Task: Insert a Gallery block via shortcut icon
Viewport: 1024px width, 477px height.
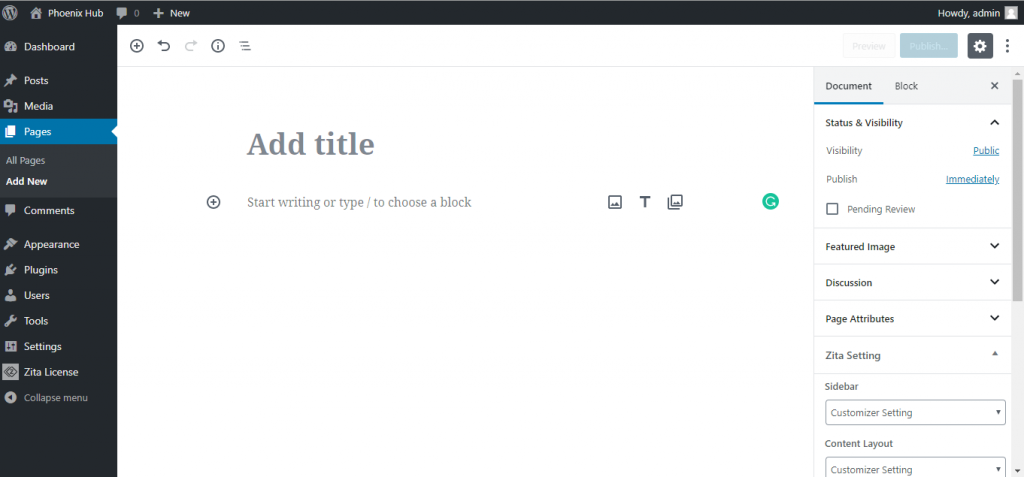Action: (x=675, y=202)
